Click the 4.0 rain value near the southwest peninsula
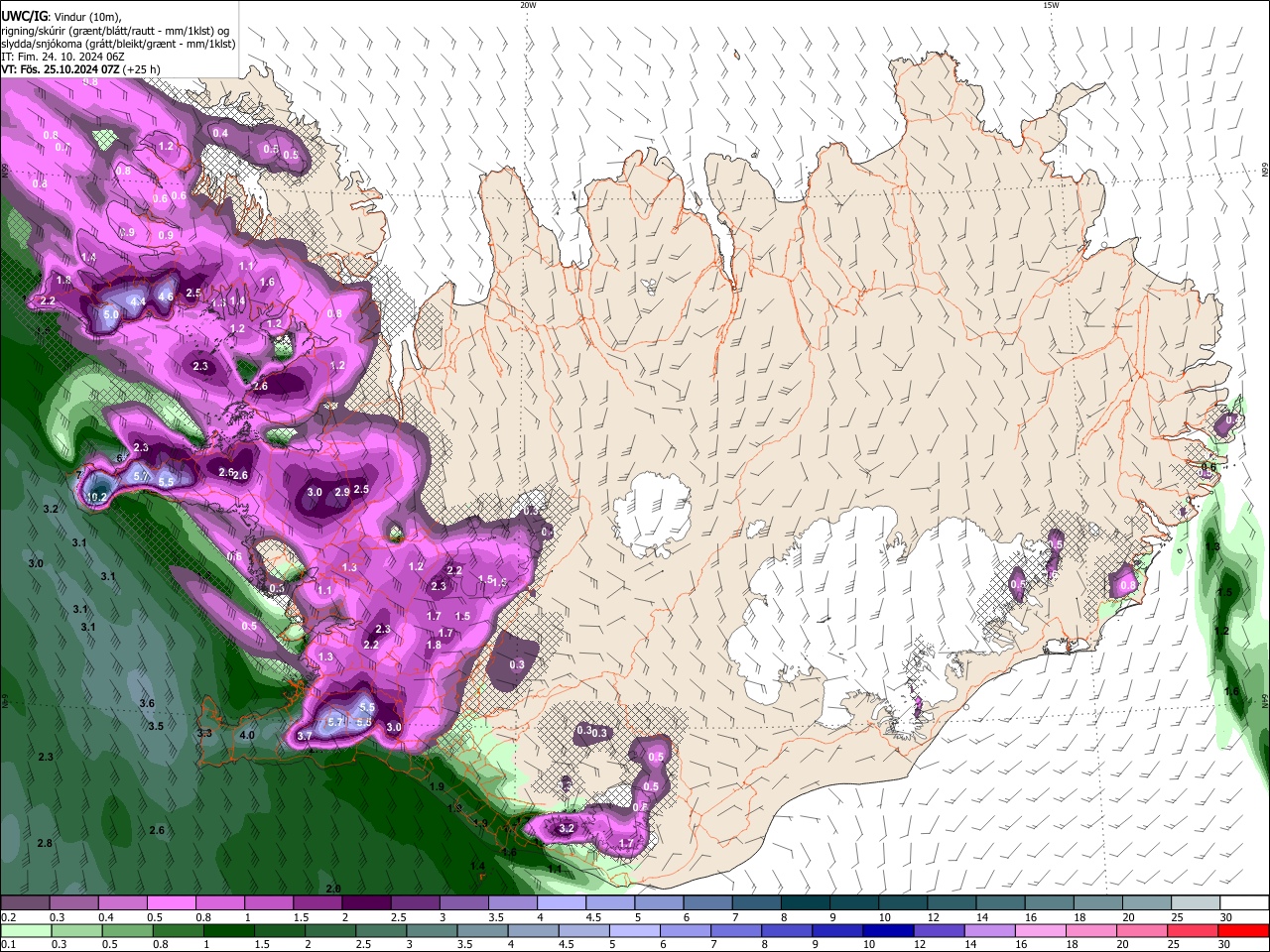The width and height of the screenshot is (1270, 952). (x=247, y=736)
